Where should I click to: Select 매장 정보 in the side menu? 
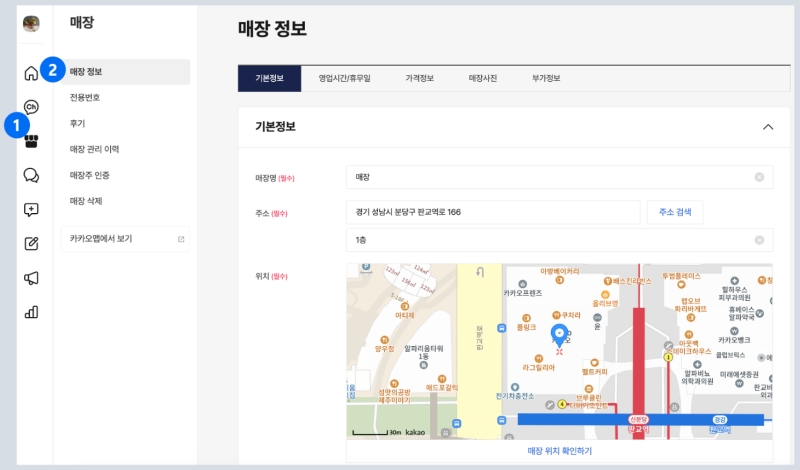coord(125,72)
